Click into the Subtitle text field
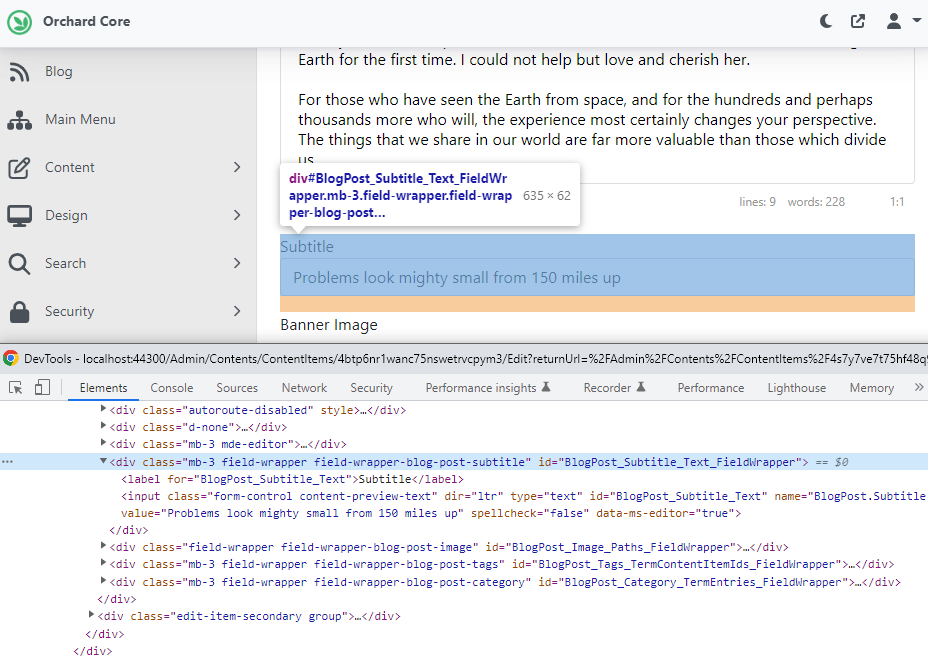This screenshot has height=661, width=928. click(597, 278)
